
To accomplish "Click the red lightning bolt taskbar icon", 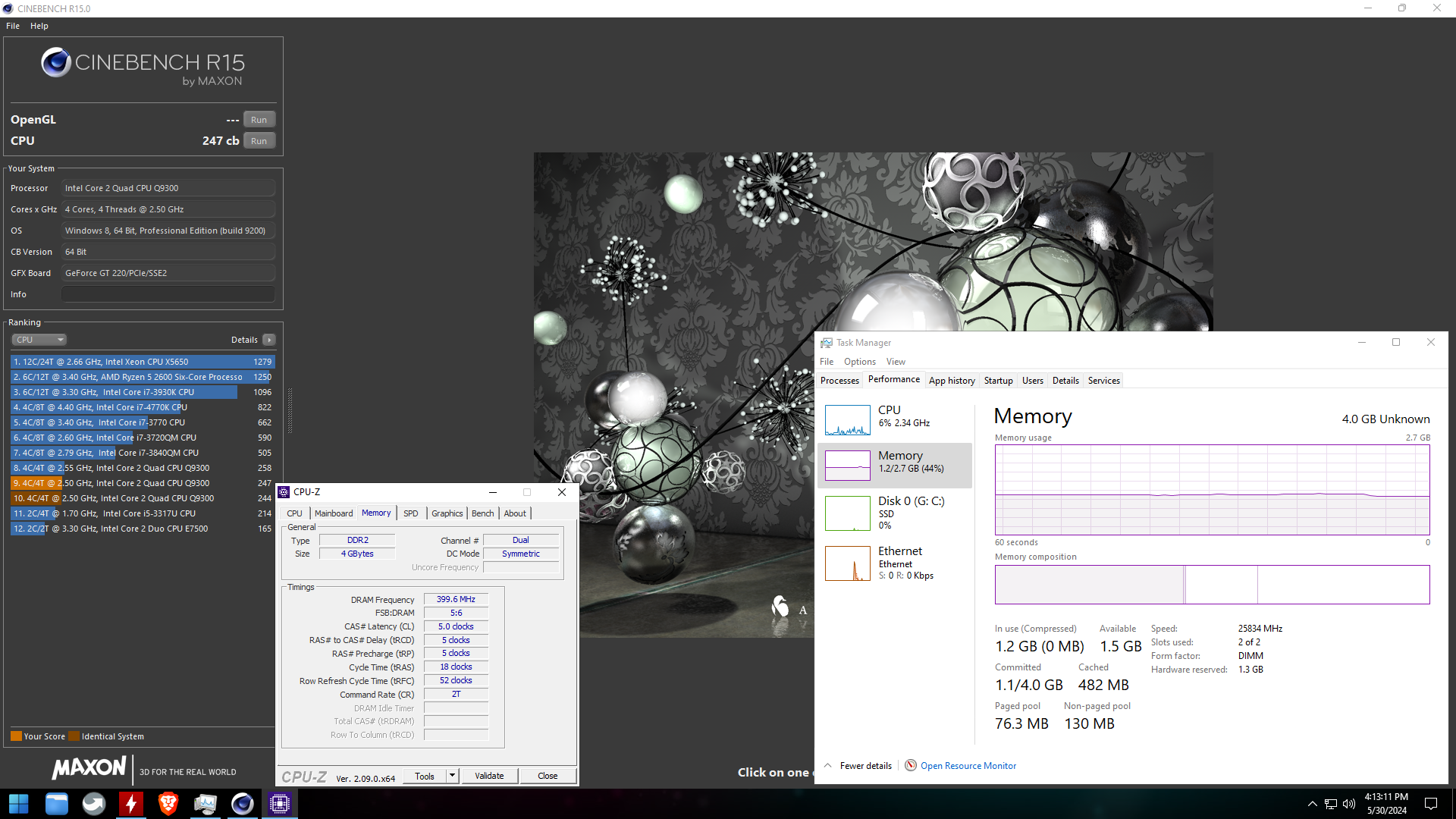I will [x=131, y=804].
